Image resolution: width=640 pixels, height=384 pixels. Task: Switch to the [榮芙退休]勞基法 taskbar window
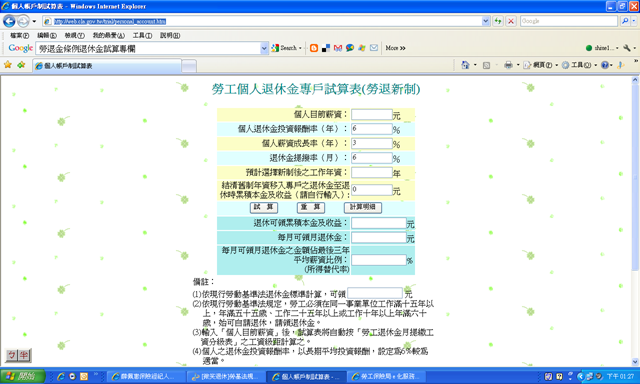coord(225,376)
